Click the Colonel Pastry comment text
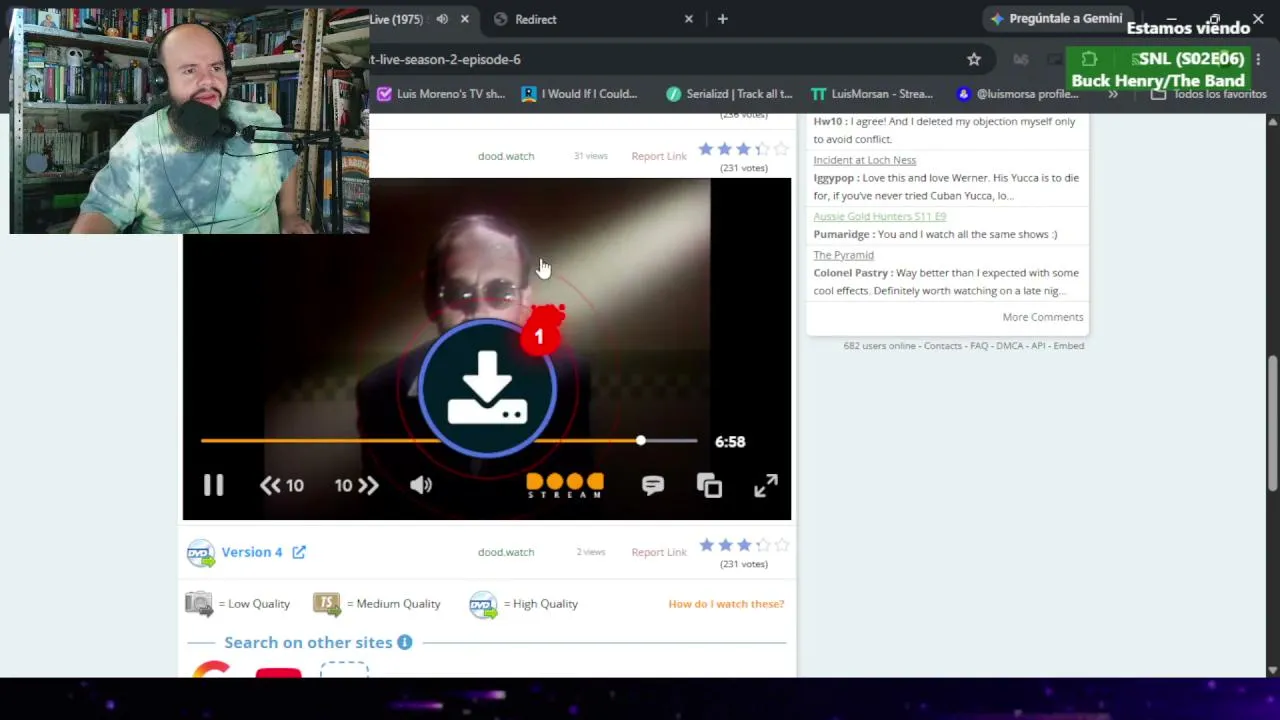This screenshot has width=1280, height=720. click(x=946, y=282)
